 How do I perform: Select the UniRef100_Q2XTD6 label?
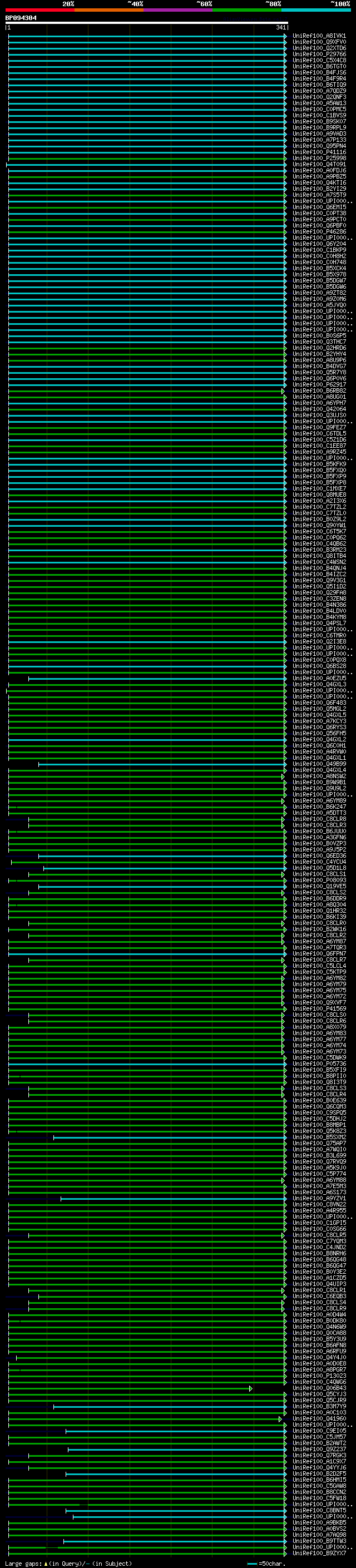click(319, 49)
